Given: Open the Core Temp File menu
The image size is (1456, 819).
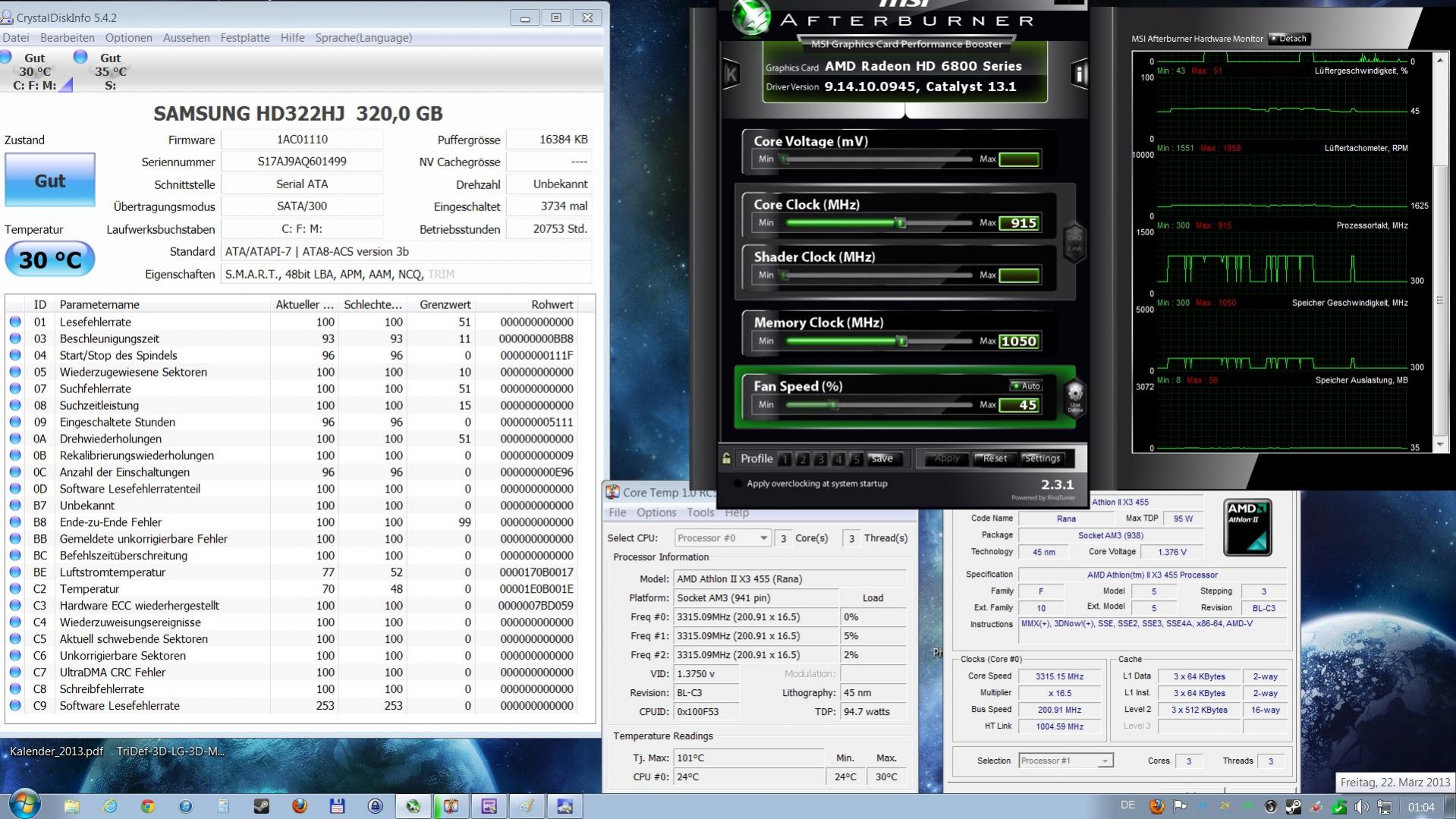Looking at the screenshot, I should (618, 512).
